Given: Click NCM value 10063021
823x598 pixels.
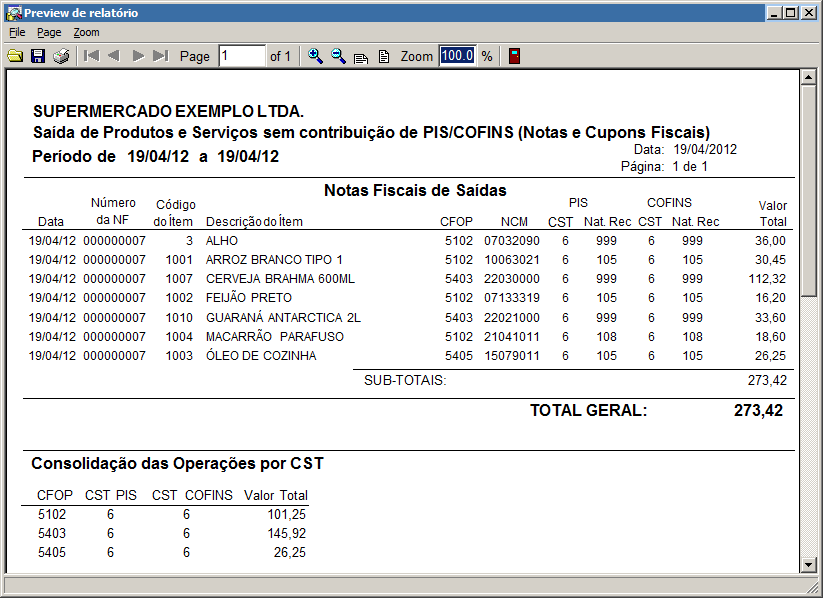Looking at the screenshot, I should (x=512, y=259).
